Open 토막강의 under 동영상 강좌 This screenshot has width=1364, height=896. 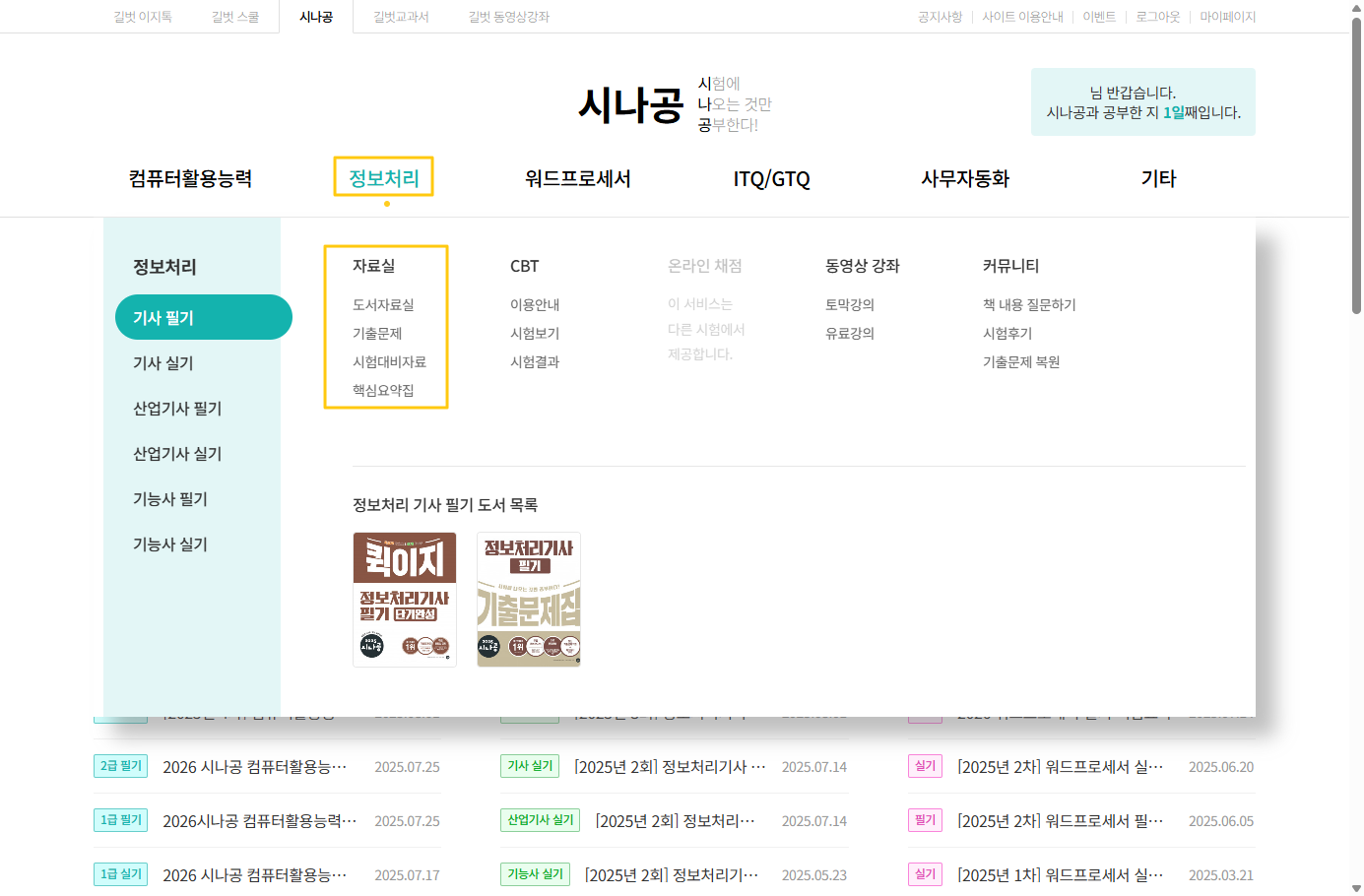[850, 305]
